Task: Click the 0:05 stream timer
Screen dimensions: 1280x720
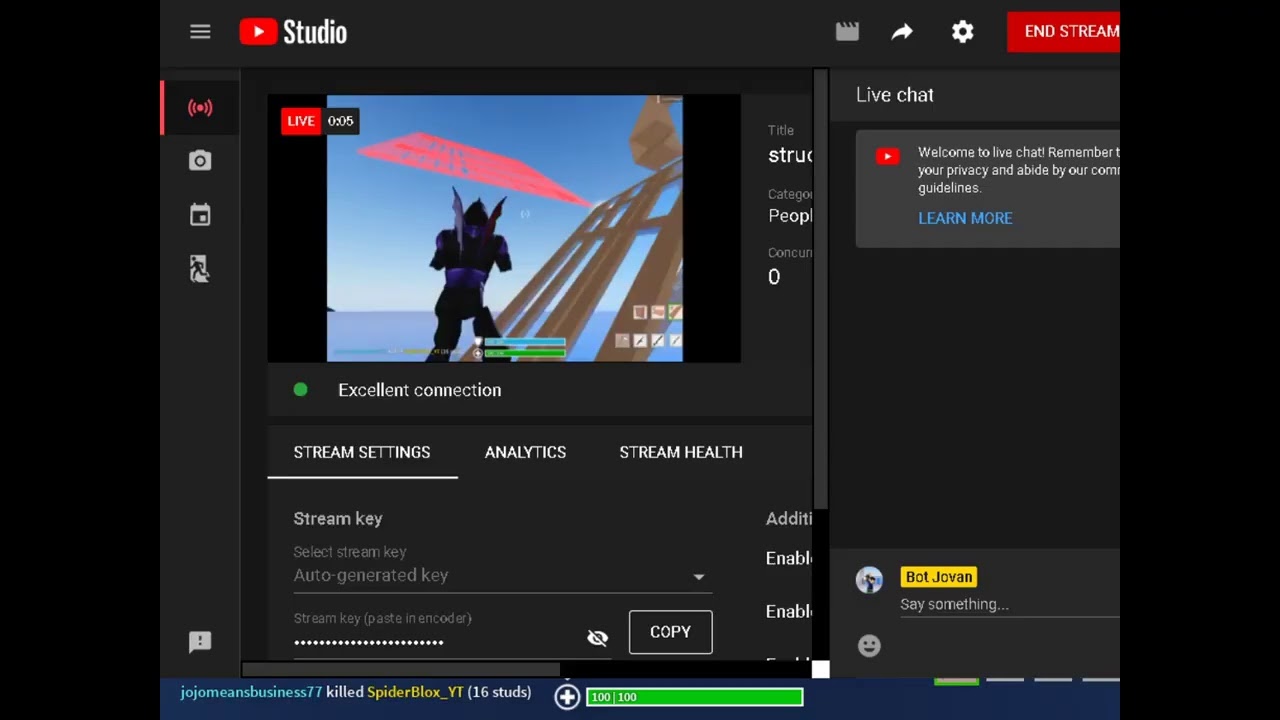Action: [x=340, y=121]
